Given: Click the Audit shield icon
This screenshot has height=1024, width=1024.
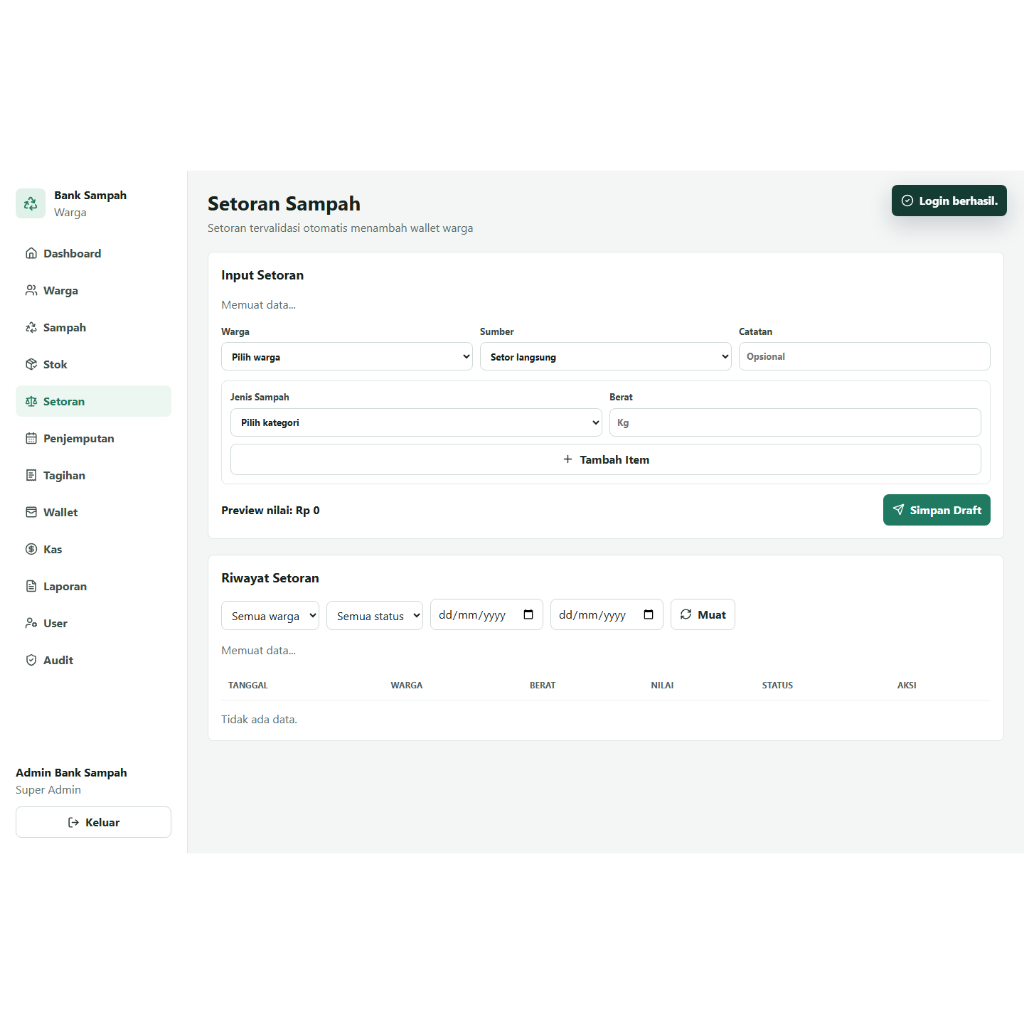Looking at the screenshot, I should (31, 660).
